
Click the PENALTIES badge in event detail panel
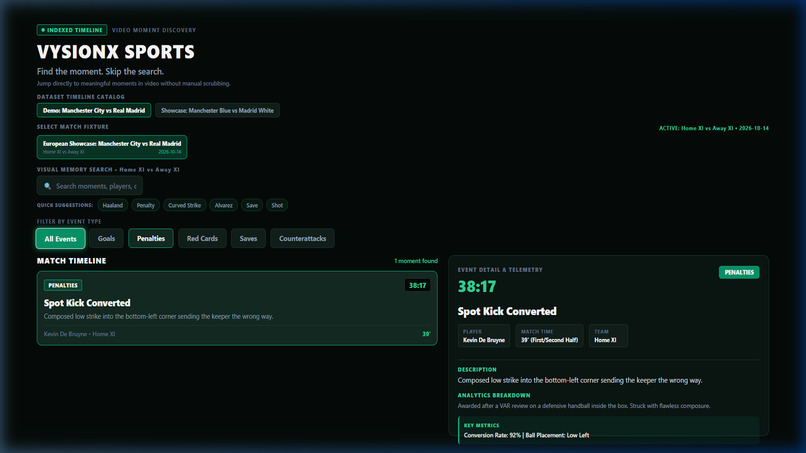click(739, 273)
